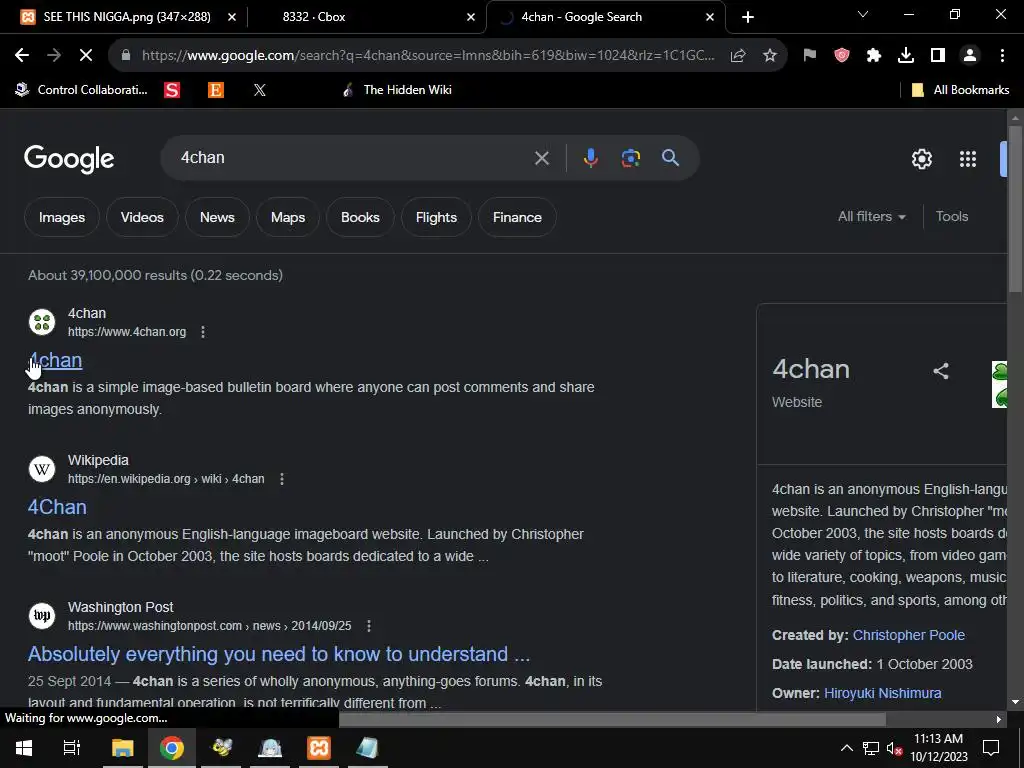Image resolution: width=1024 pixels, height=768 pixels.
Task: Open Google quick settings gear
Action: [x=921, y=159]
